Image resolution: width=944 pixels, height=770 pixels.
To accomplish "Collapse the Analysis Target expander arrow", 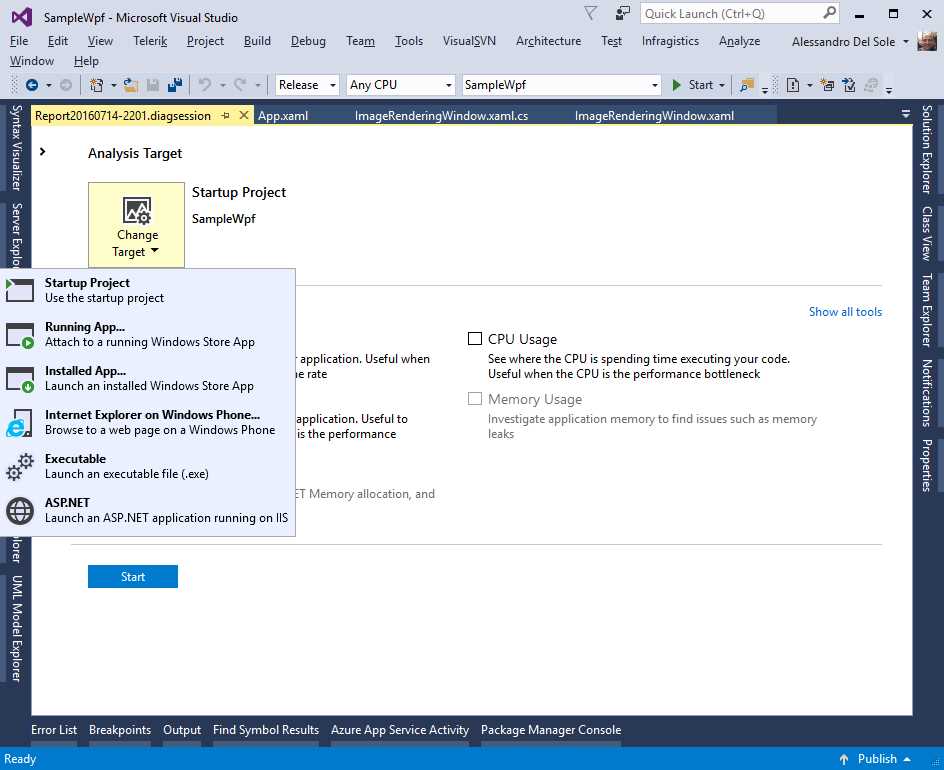I will click(x=42, y=152).
